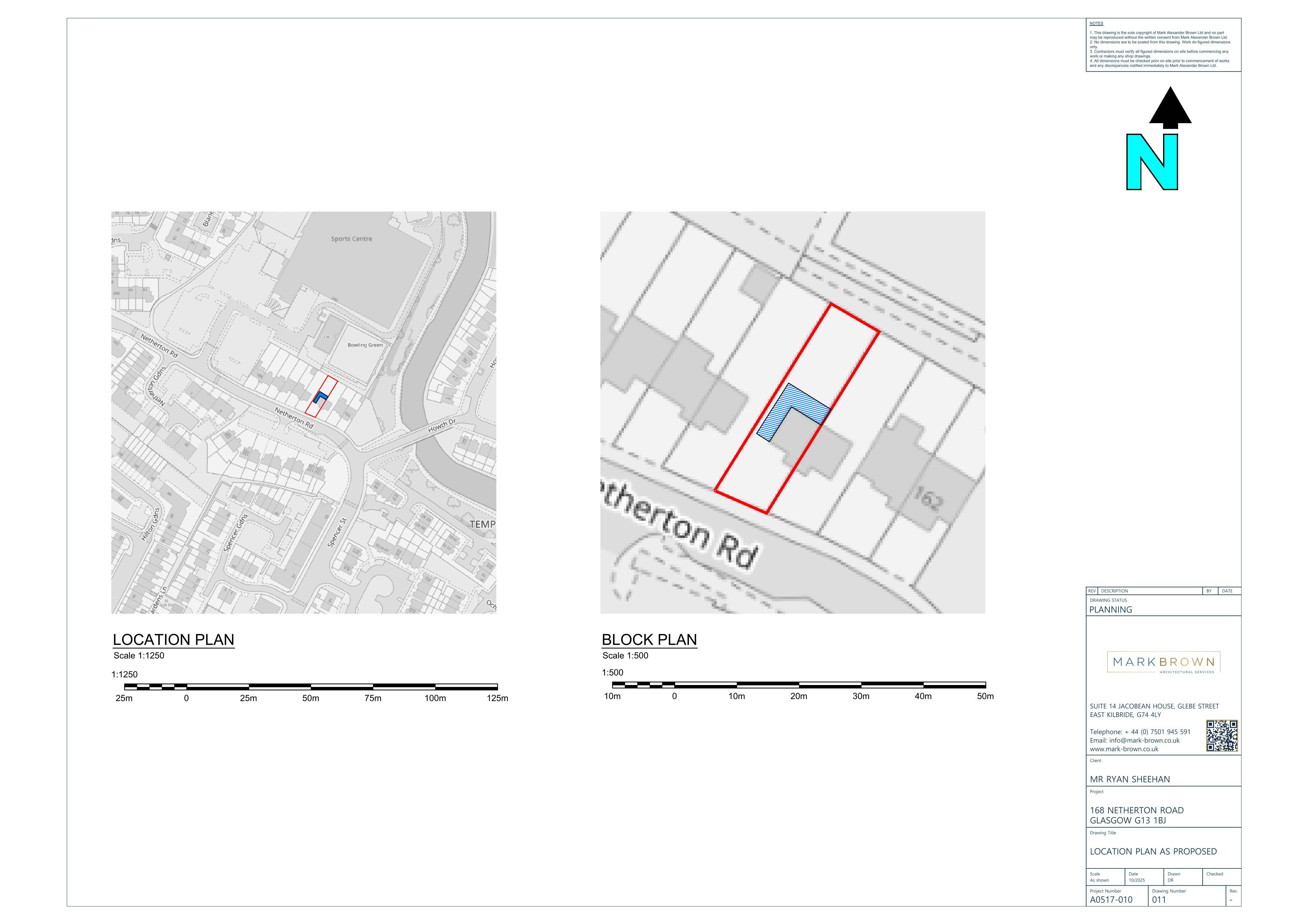Click the 75m label on the scale bar
The image size is (1307, 924).
click(x=373, y=698)
